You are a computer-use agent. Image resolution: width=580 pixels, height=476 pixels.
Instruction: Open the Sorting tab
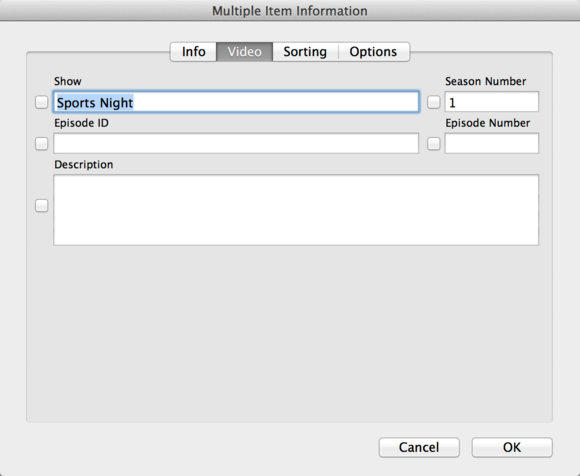(305, 52)
